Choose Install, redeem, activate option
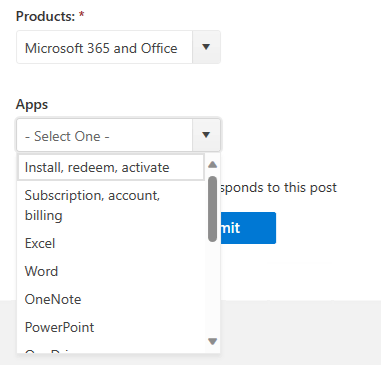Screen dimensions: 381x365 click(x=111, y=167)
